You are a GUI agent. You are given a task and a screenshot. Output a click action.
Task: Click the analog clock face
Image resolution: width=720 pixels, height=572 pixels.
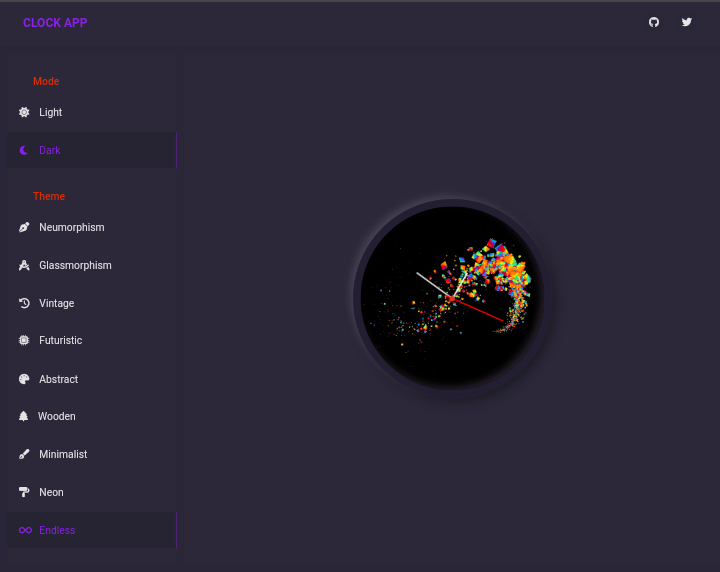click(452, 298)
